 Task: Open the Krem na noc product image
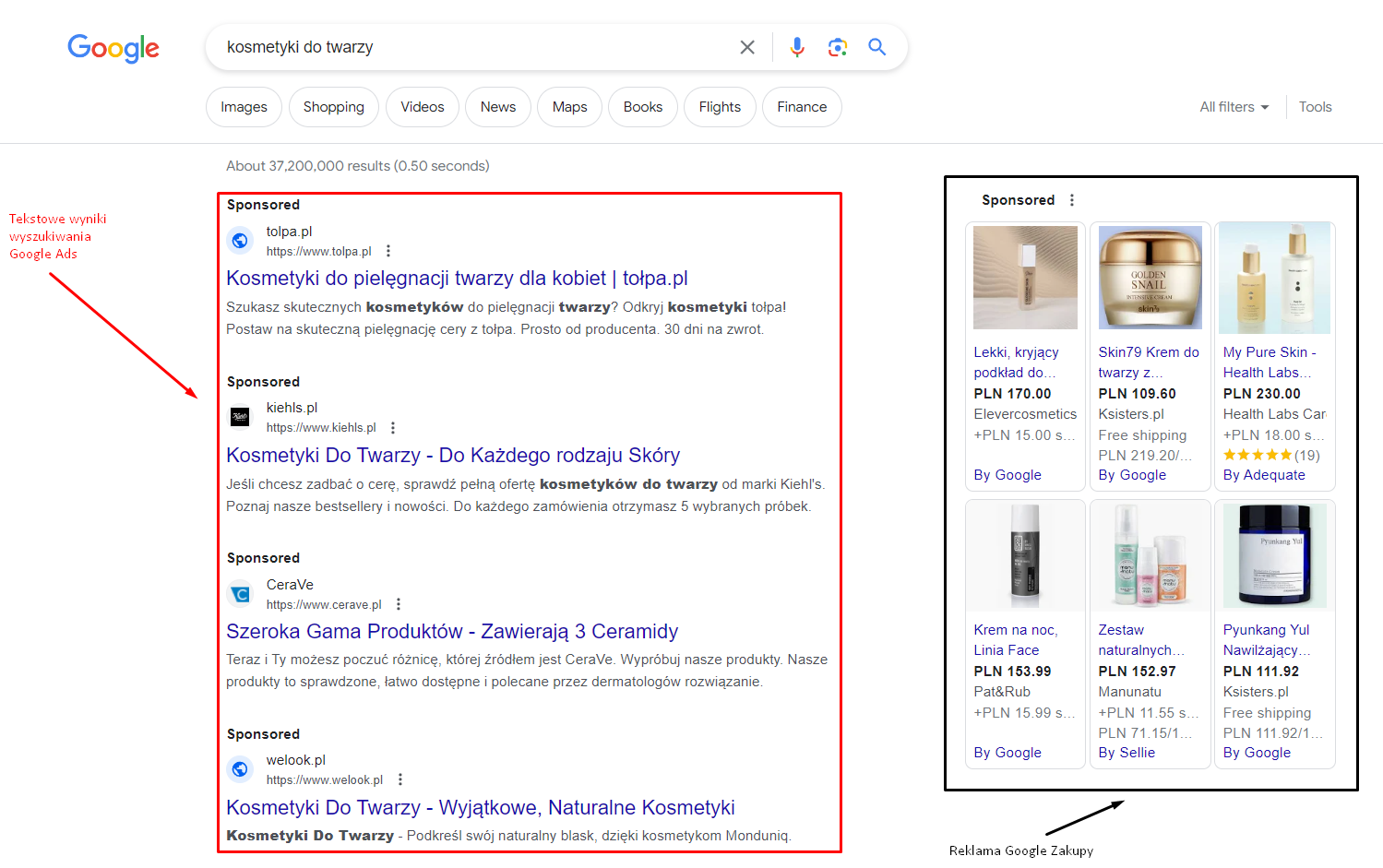pos(1025,555)
